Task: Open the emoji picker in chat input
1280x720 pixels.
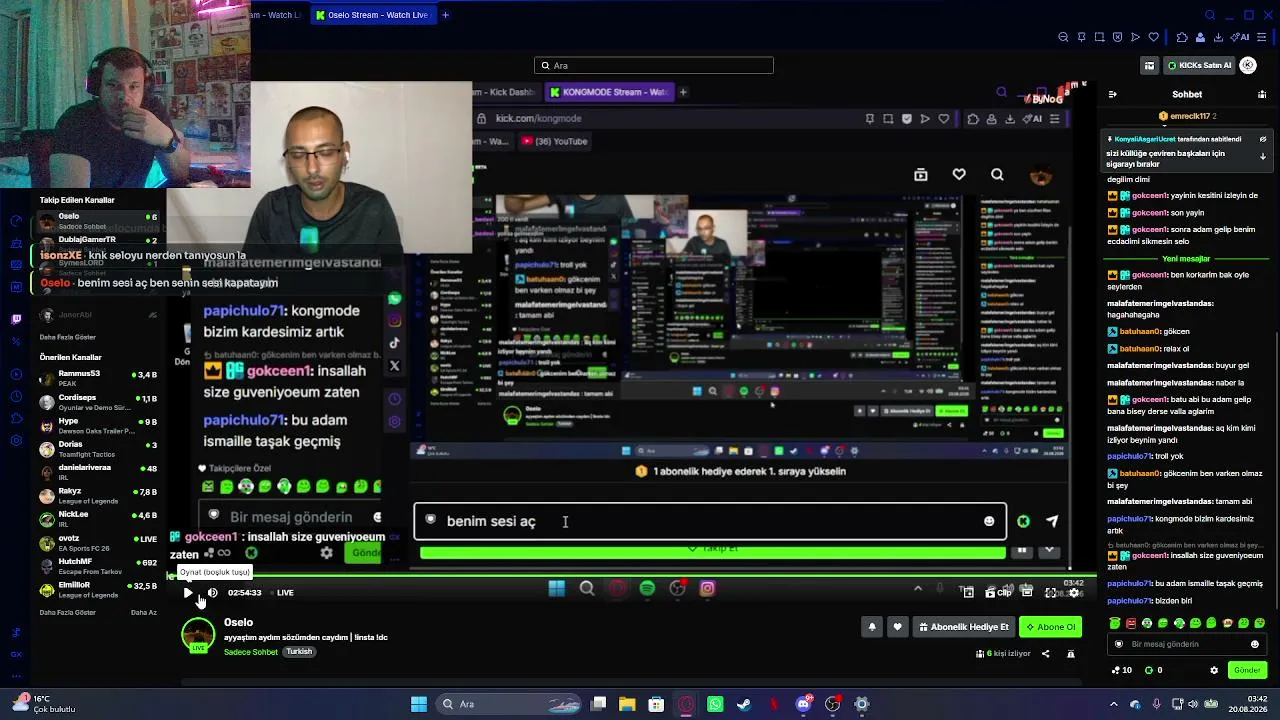Action: click(x=1255, y=644)
